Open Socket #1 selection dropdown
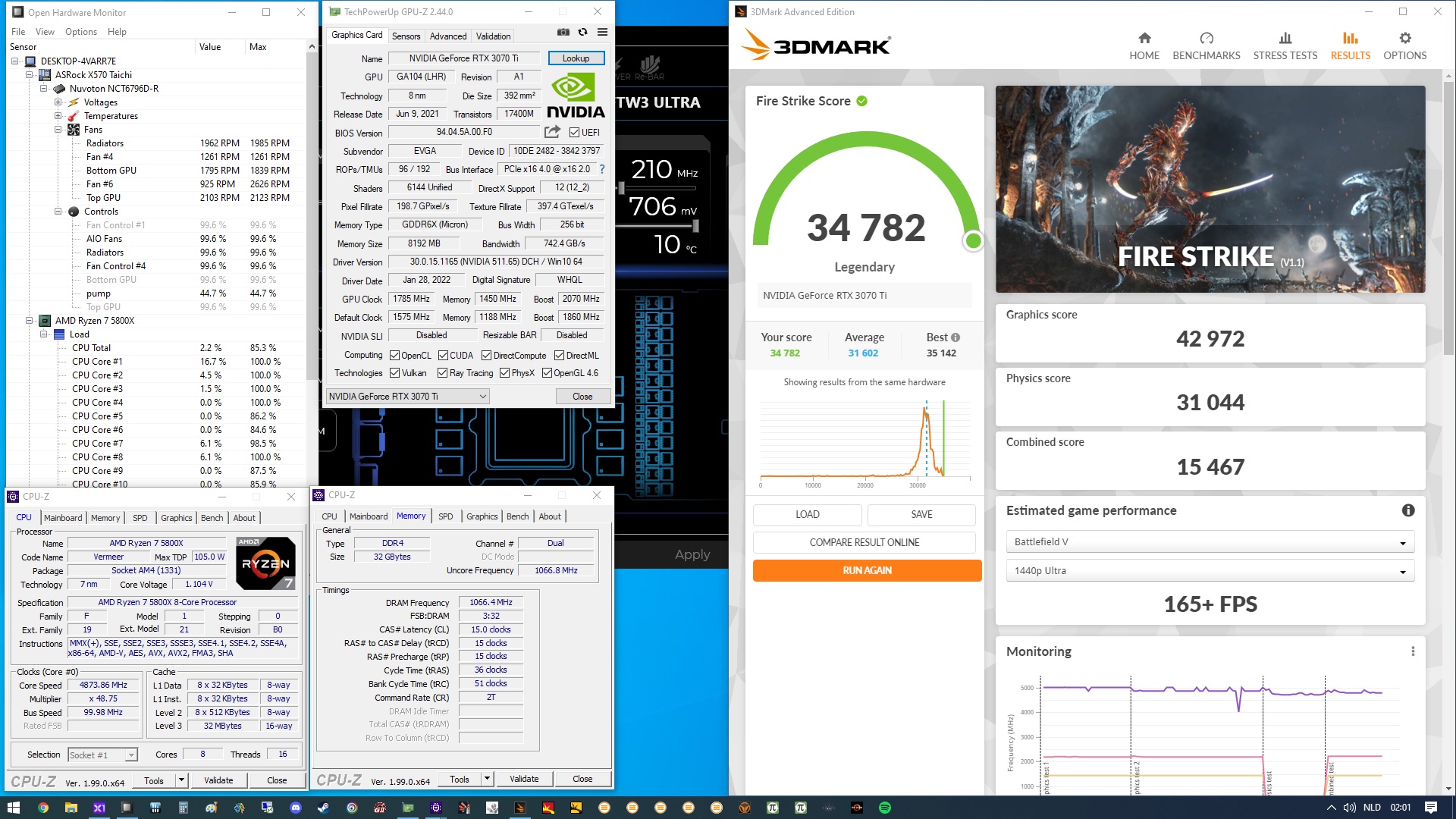This screenshot has height=819, width=1456. [x=102, y=755]
